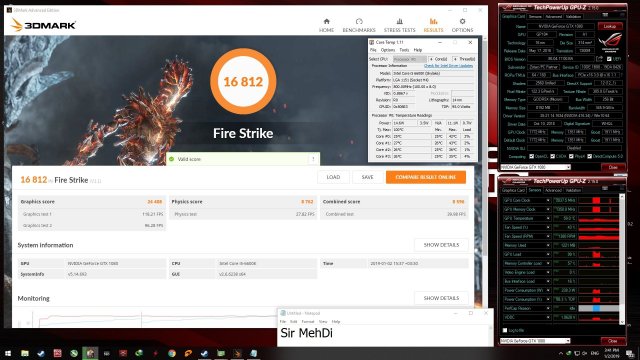The height and width of the screenshot is (360, 640).
Task: Switch to Graphics Card tab in lower GPU-Z window
Action: 513,190
